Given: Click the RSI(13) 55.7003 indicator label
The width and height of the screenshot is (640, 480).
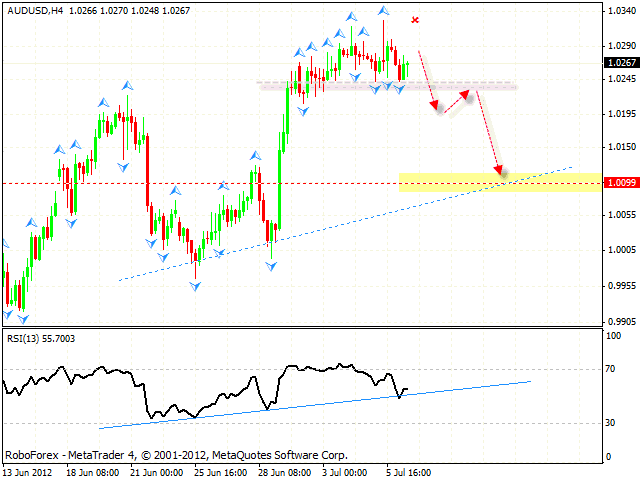Looking at the screenshot, I should click(x=40, y=339).
